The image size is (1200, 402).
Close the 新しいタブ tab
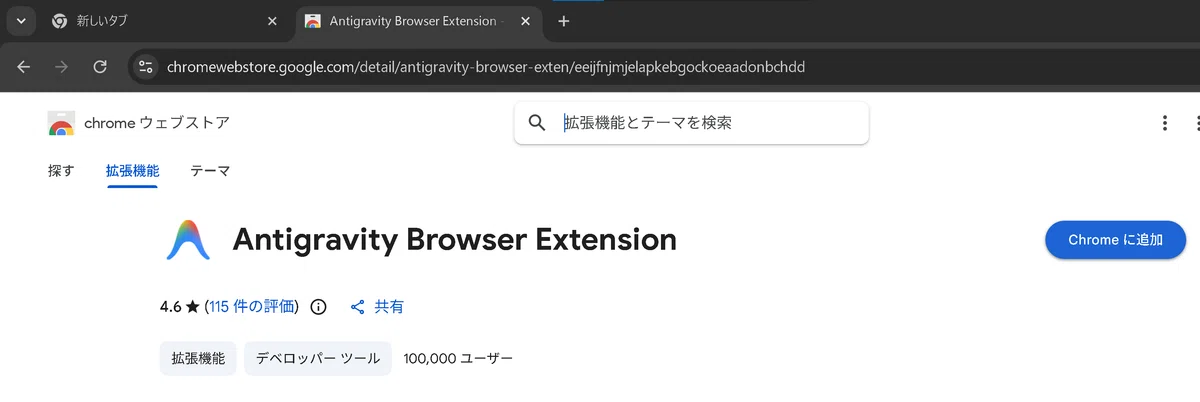point(273,21)
